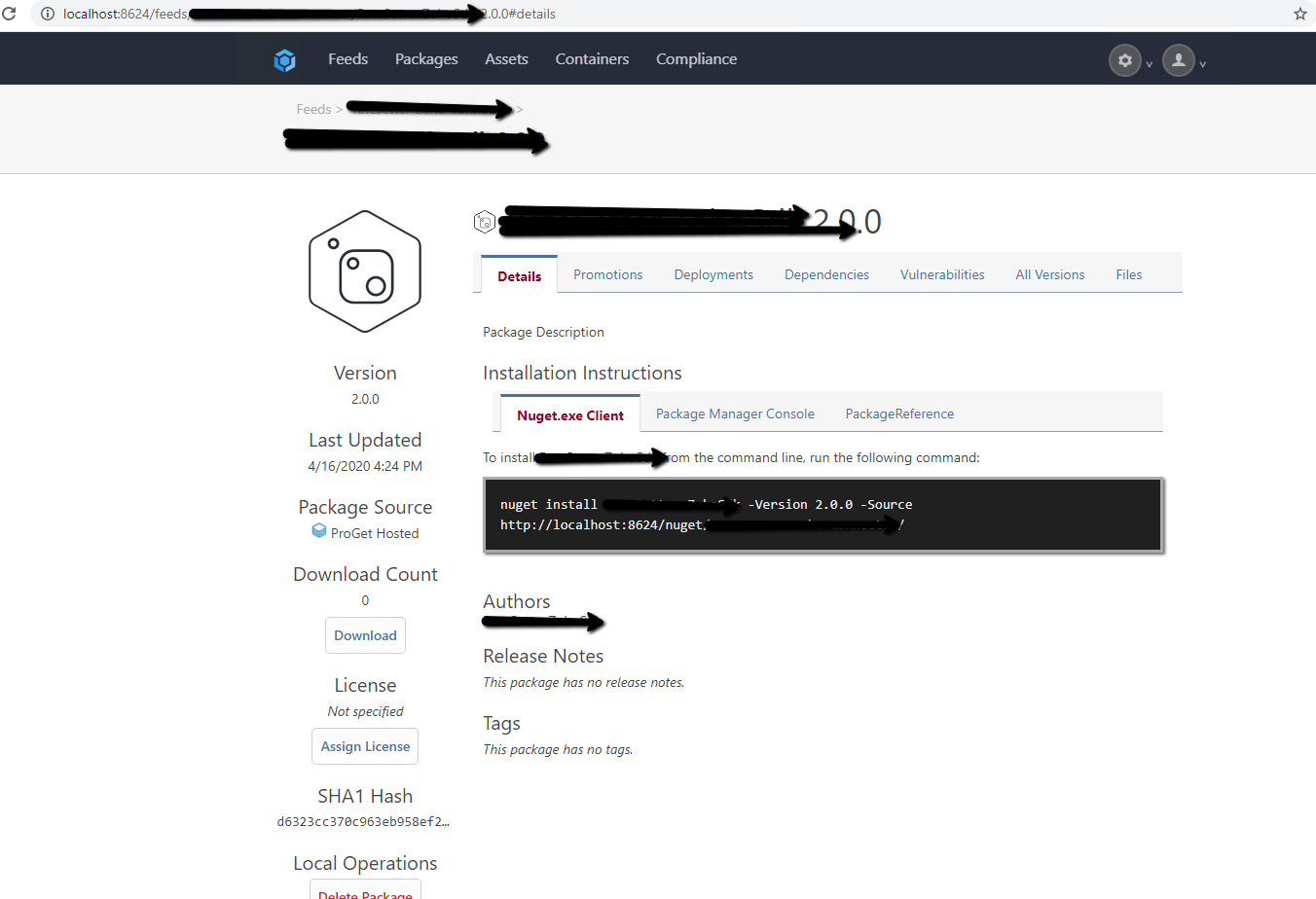Click 'This package has no tags.' text
1316x899 pixels.
(x=558, y=749)
